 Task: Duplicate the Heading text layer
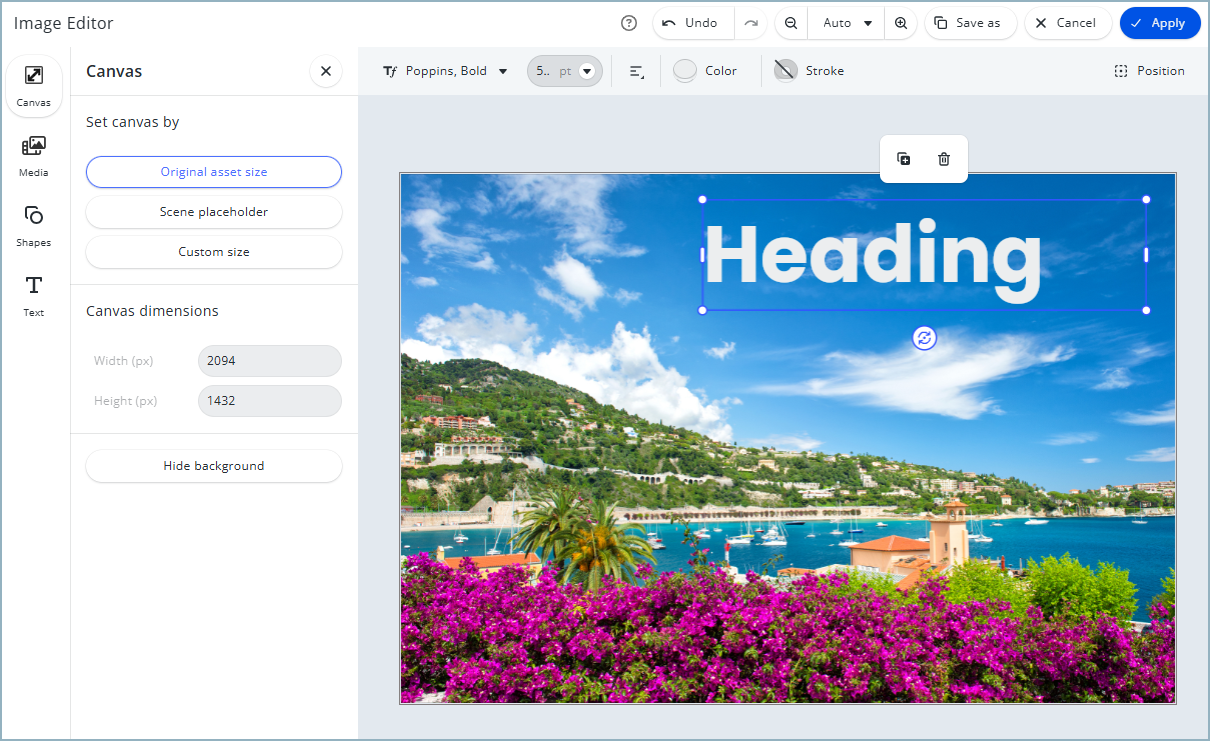click(904, 158)
